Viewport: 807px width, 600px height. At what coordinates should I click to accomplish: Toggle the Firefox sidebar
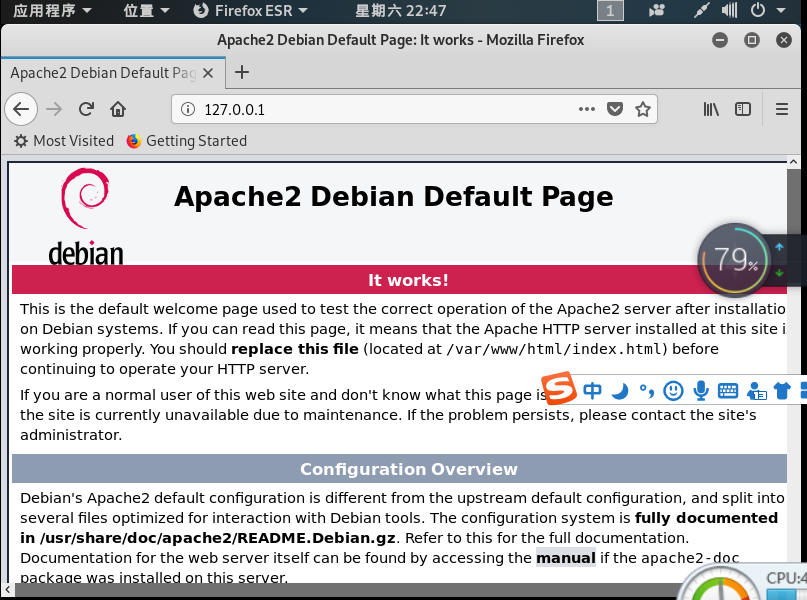pos(743,109)
